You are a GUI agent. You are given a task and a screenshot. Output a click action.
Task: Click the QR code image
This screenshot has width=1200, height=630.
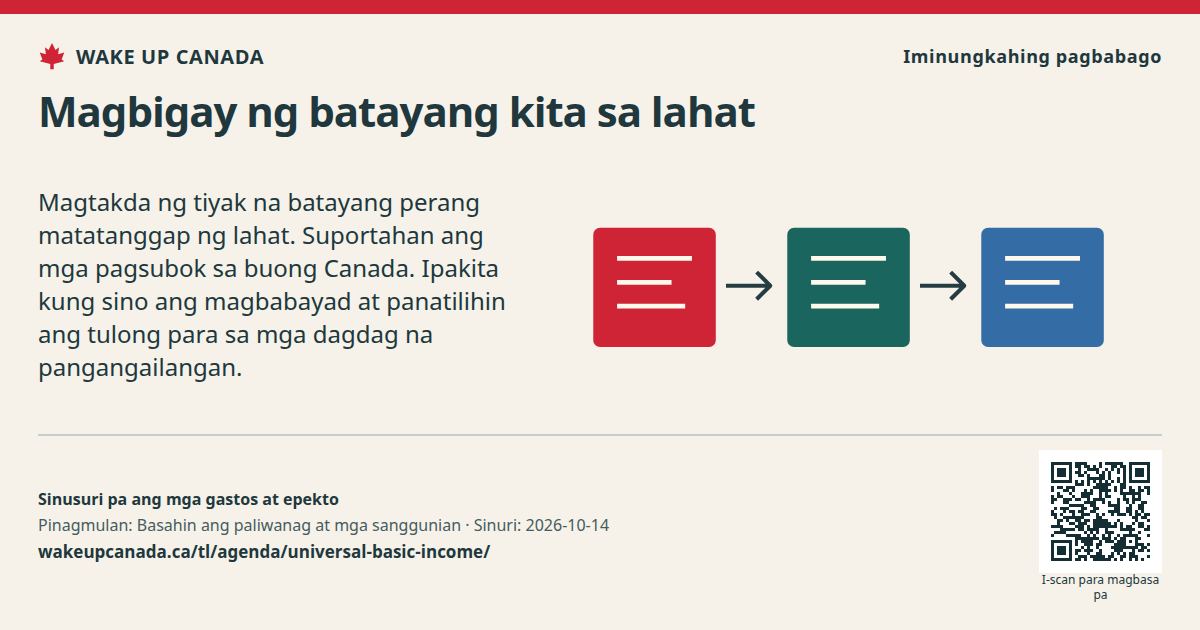pyautogui.click(x=1100, y=511)
